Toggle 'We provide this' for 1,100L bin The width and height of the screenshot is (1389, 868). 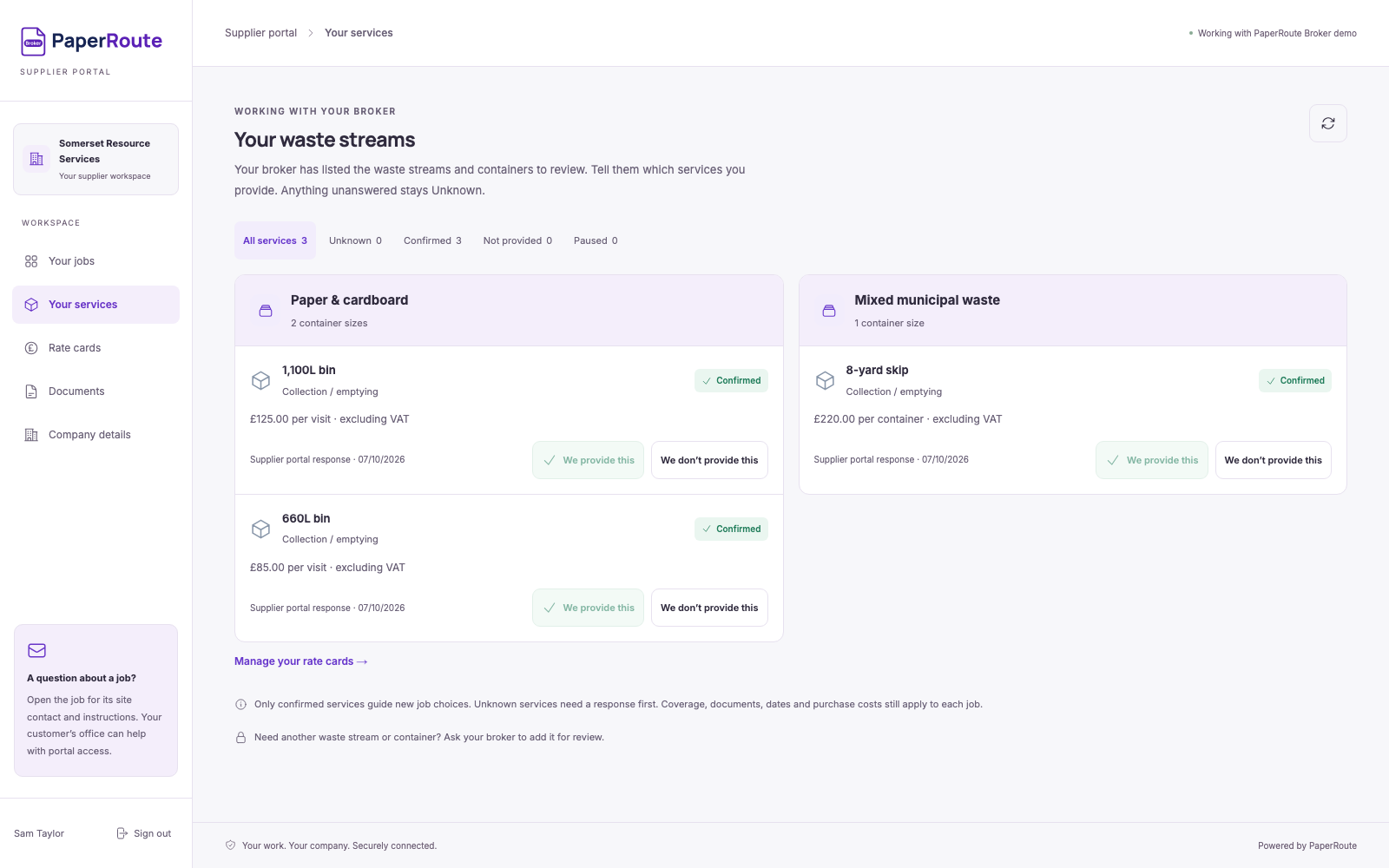pos(588,460)
